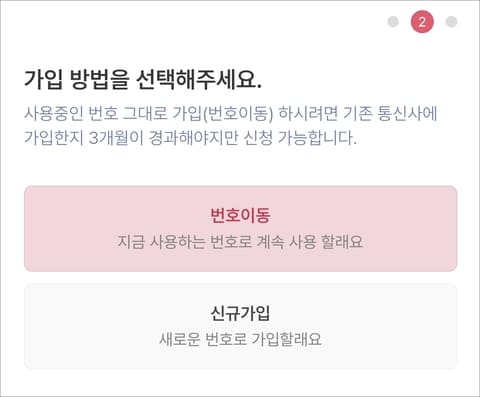Click the word '선택해주세요.' in the heading
Screen dimensions: 480x397
[199, 80]
